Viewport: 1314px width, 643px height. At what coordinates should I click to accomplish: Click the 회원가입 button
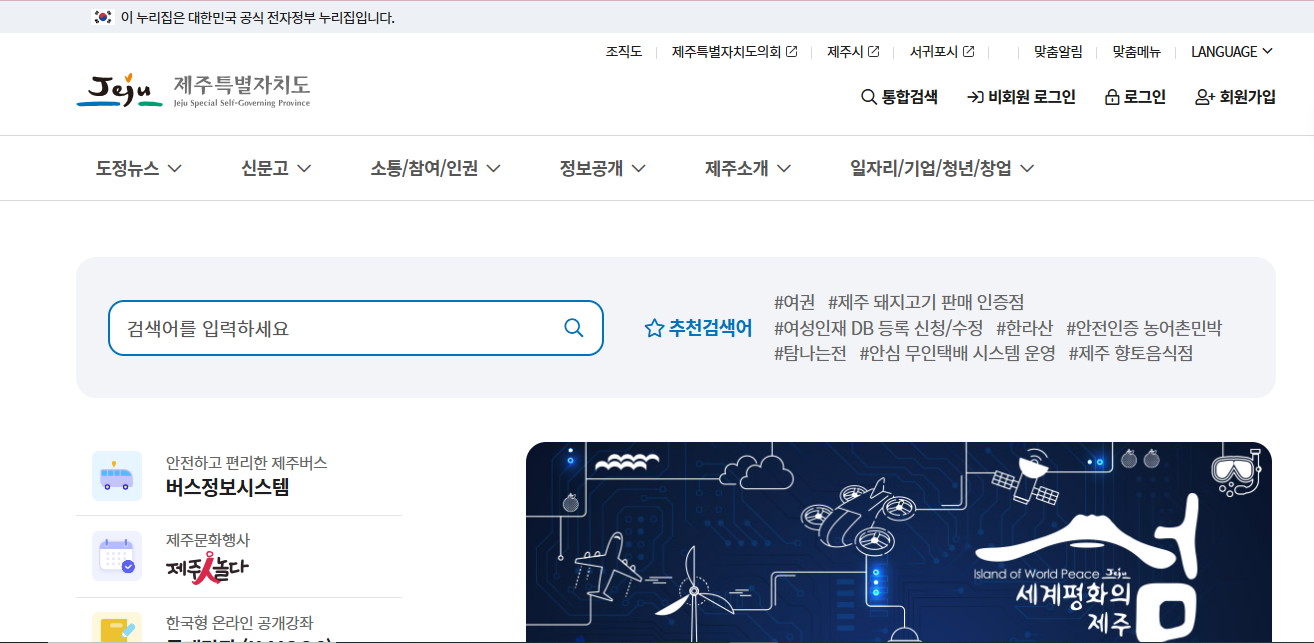click(1235, 97)
